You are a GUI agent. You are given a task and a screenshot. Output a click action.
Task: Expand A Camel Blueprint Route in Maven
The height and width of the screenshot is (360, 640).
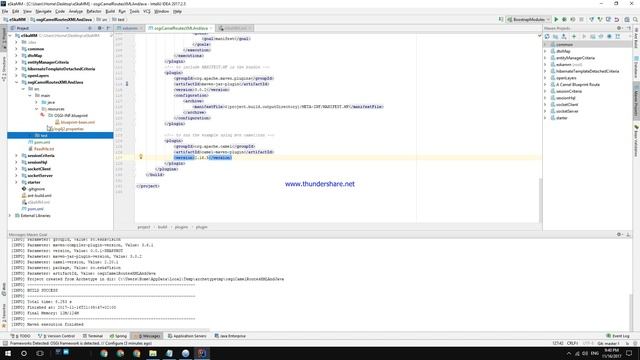pos(545,84)
